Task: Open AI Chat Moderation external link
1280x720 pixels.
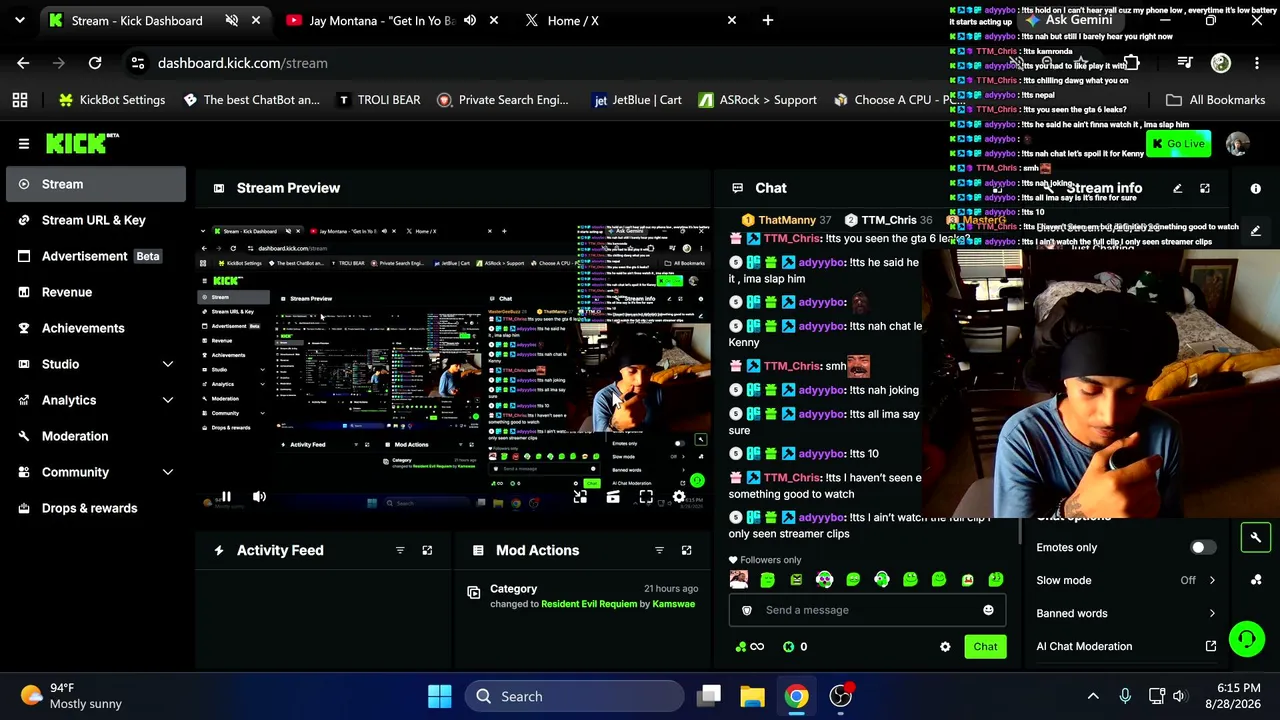Action: [x=1211, y=646]
